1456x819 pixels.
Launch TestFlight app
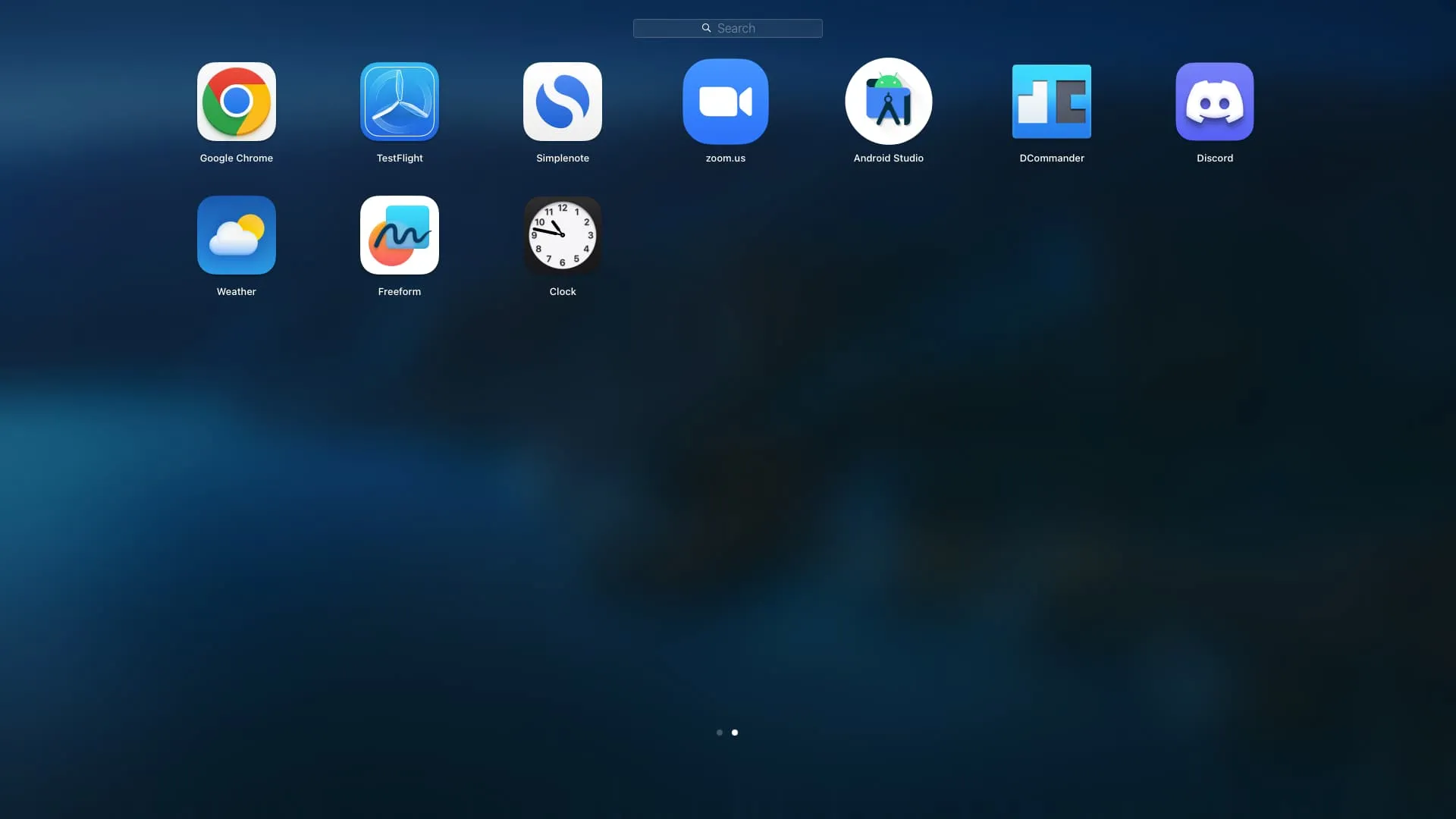tap(399, 100)
